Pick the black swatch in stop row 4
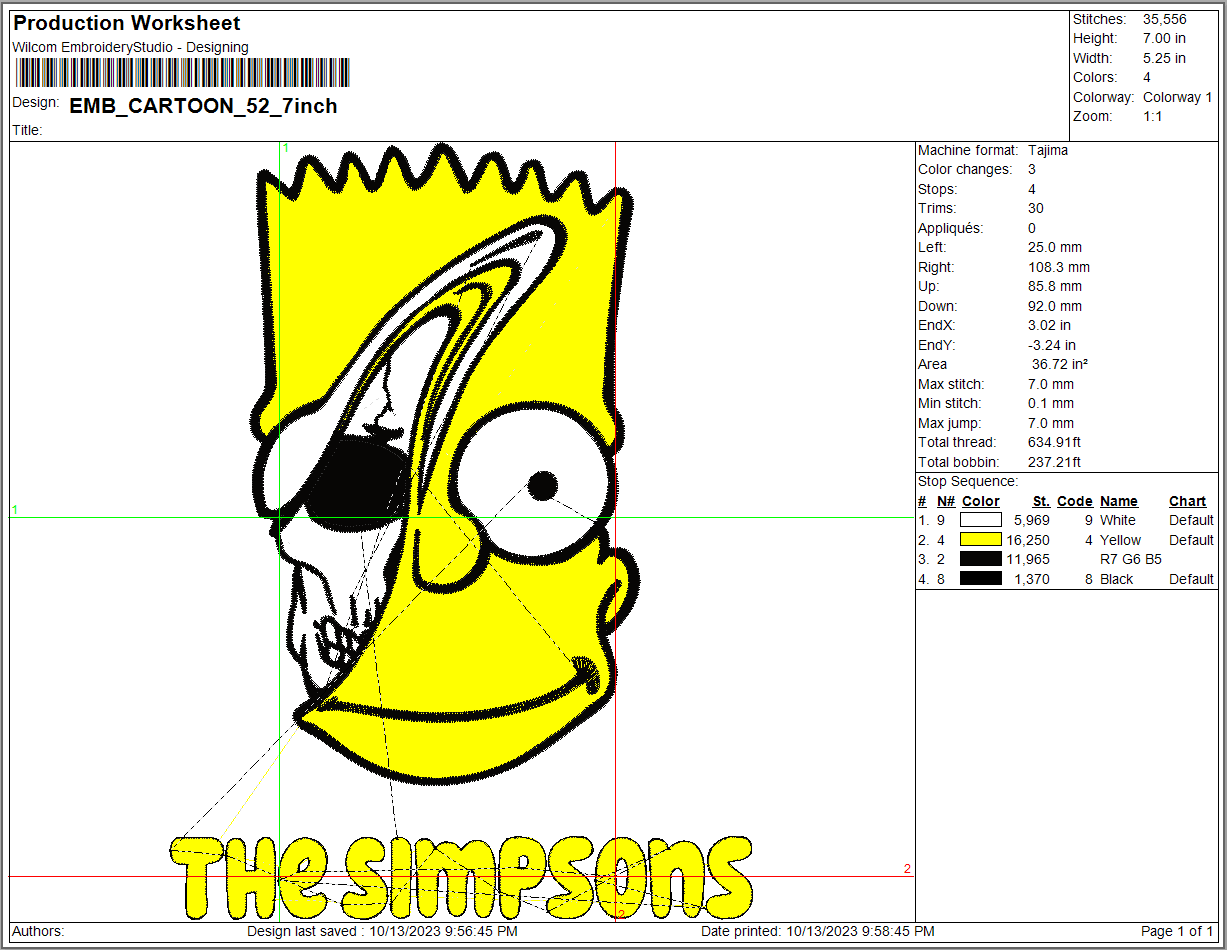 pos(980,579)
